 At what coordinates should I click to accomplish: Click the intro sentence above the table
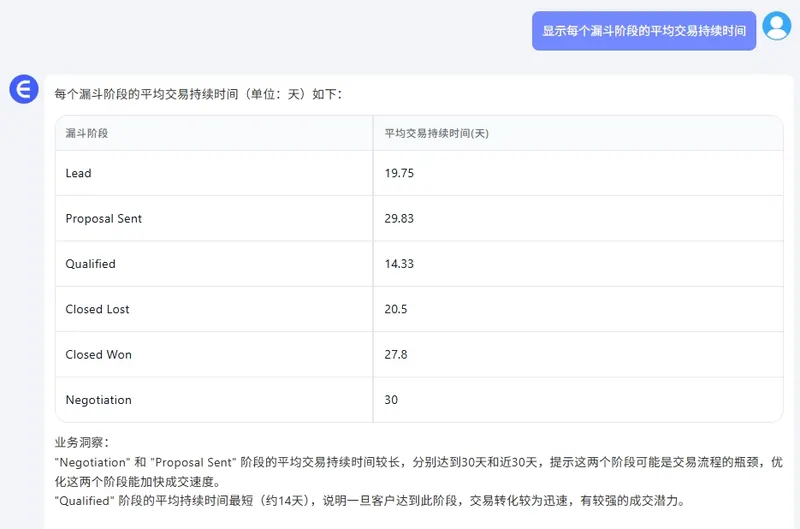[x=198, y=94]
